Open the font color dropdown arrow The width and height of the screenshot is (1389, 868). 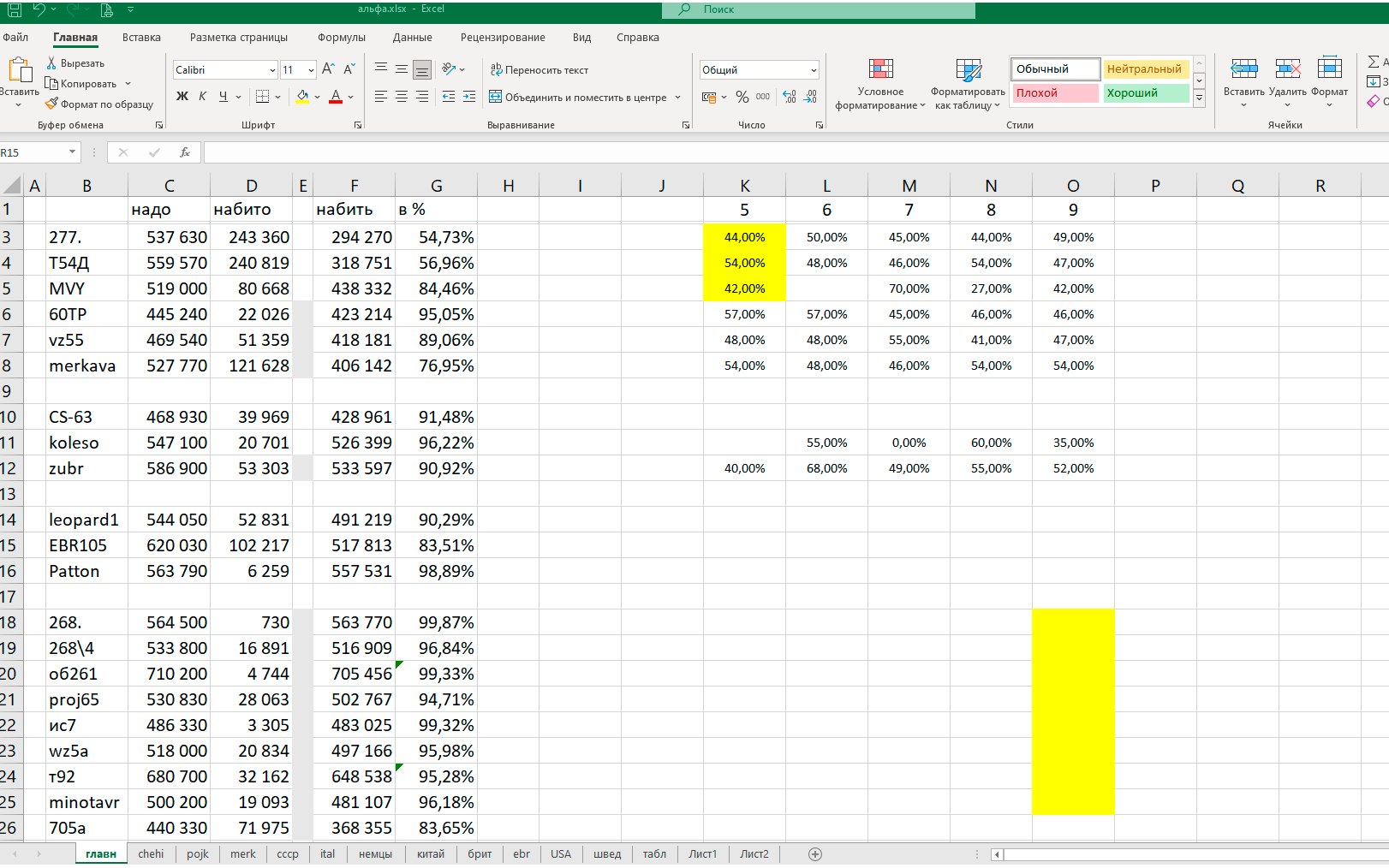coord(350,97)
